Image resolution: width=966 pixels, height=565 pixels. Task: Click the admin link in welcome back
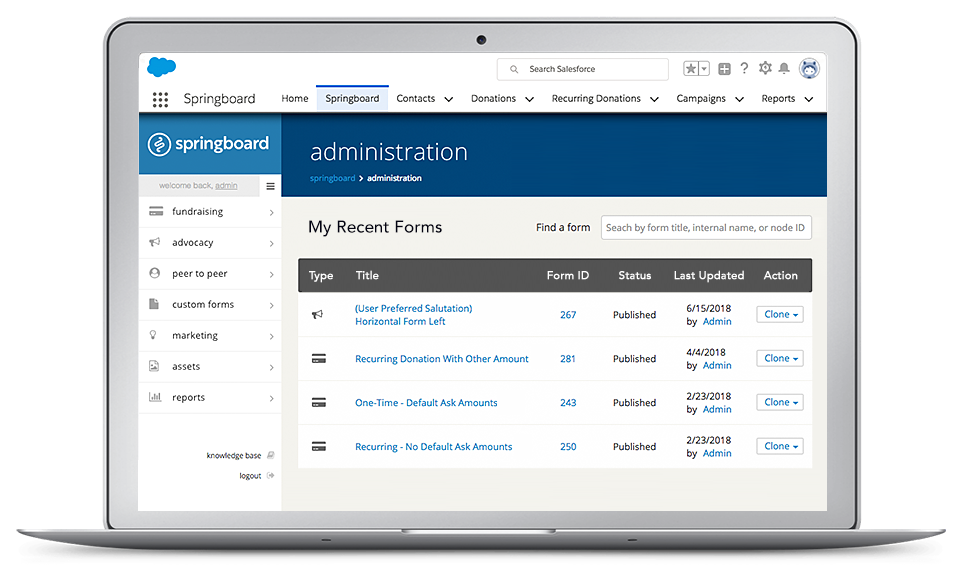click(226, 185)
